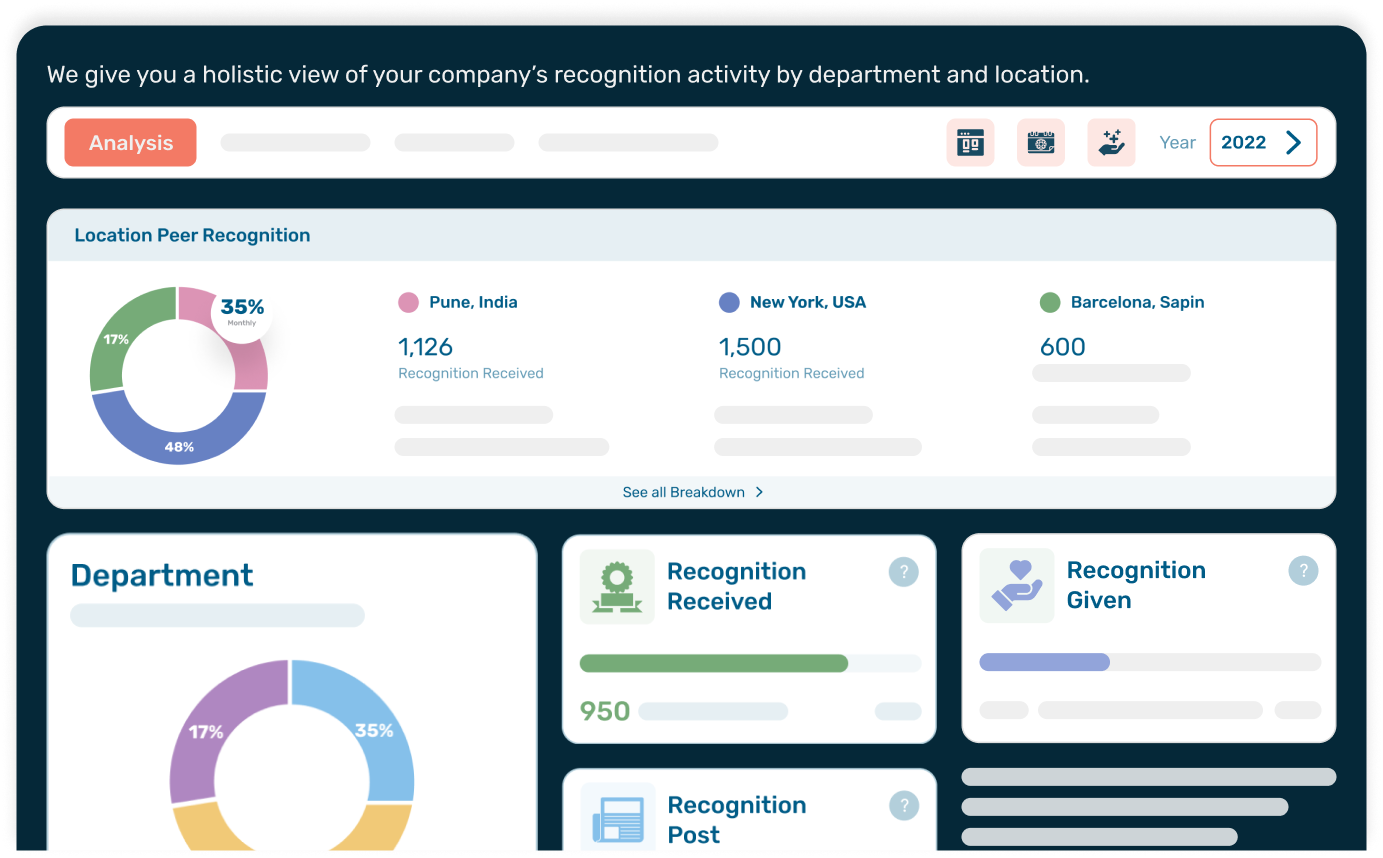Select the Pune, India location label
The width and height of the screenshot is (1383, 858).
(x=473, y=302)
